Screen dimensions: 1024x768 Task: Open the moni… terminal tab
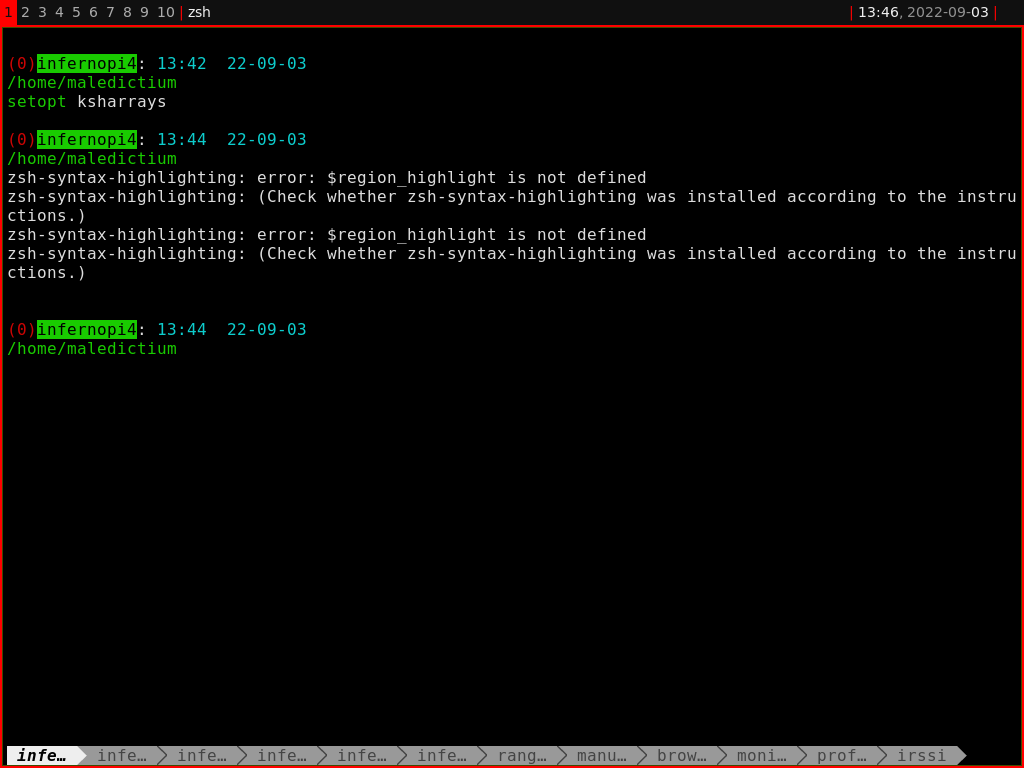(x=761, y=756)
